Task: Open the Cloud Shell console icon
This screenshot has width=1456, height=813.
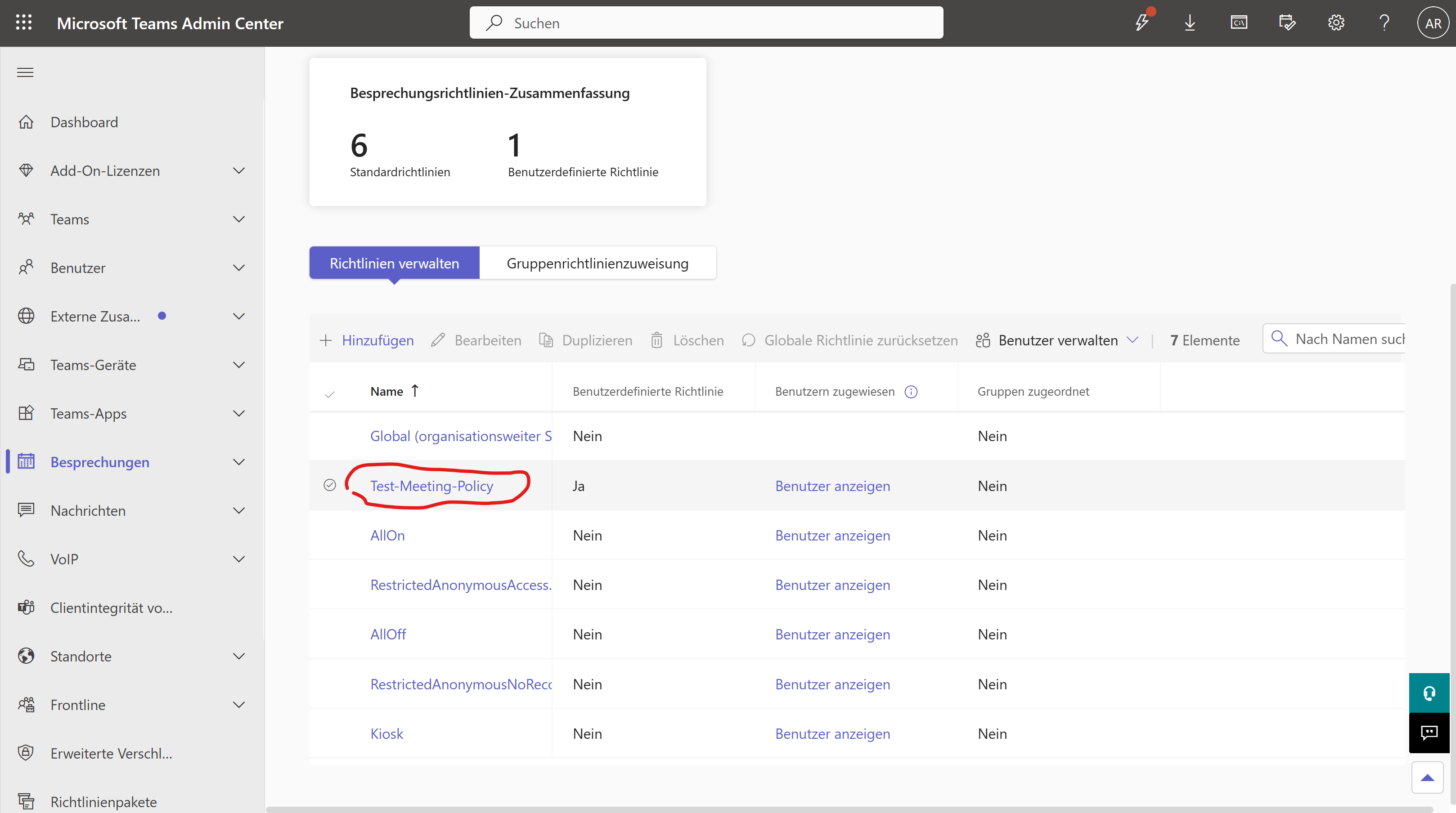Action: click(1238, 22)
